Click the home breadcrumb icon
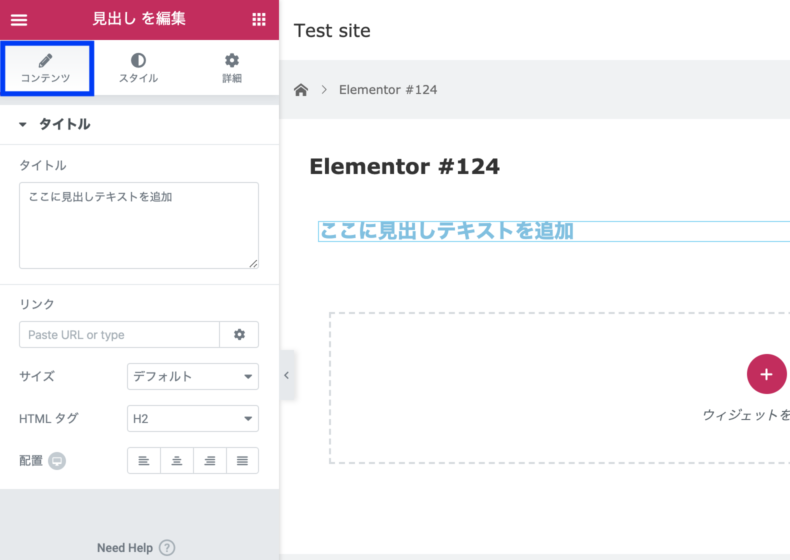The image size is (790, 560). 301,90
